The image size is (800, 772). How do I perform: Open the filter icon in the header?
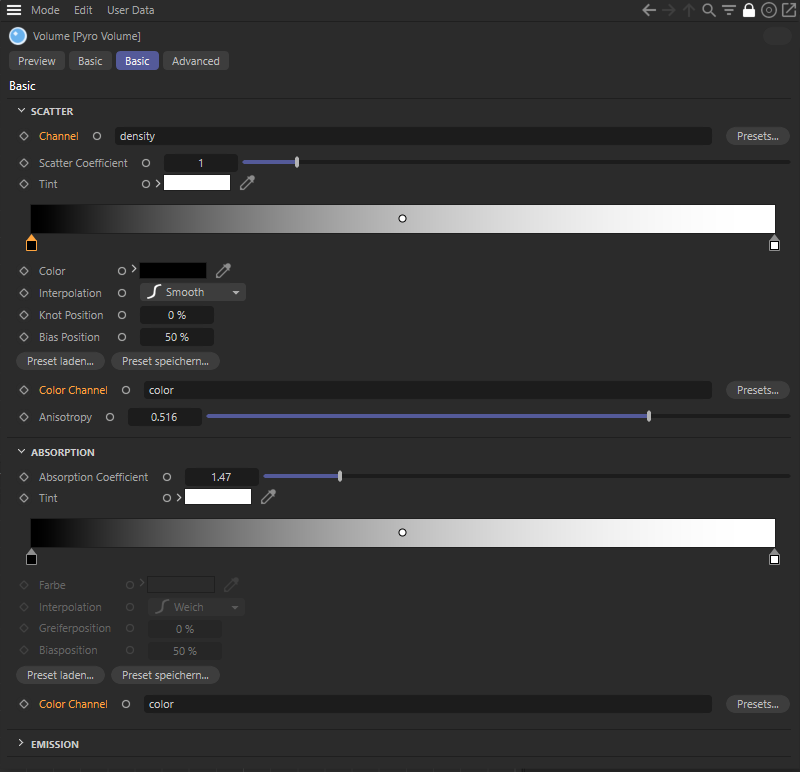point(729,10)
